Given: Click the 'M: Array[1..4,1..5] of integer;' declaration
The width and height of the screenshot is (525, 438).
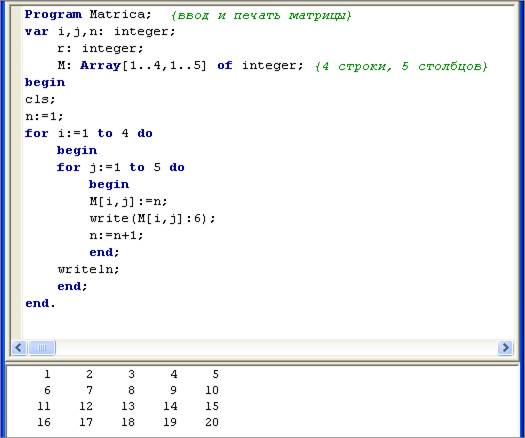Looking at the screenshot, I should (x=180, y=65).
